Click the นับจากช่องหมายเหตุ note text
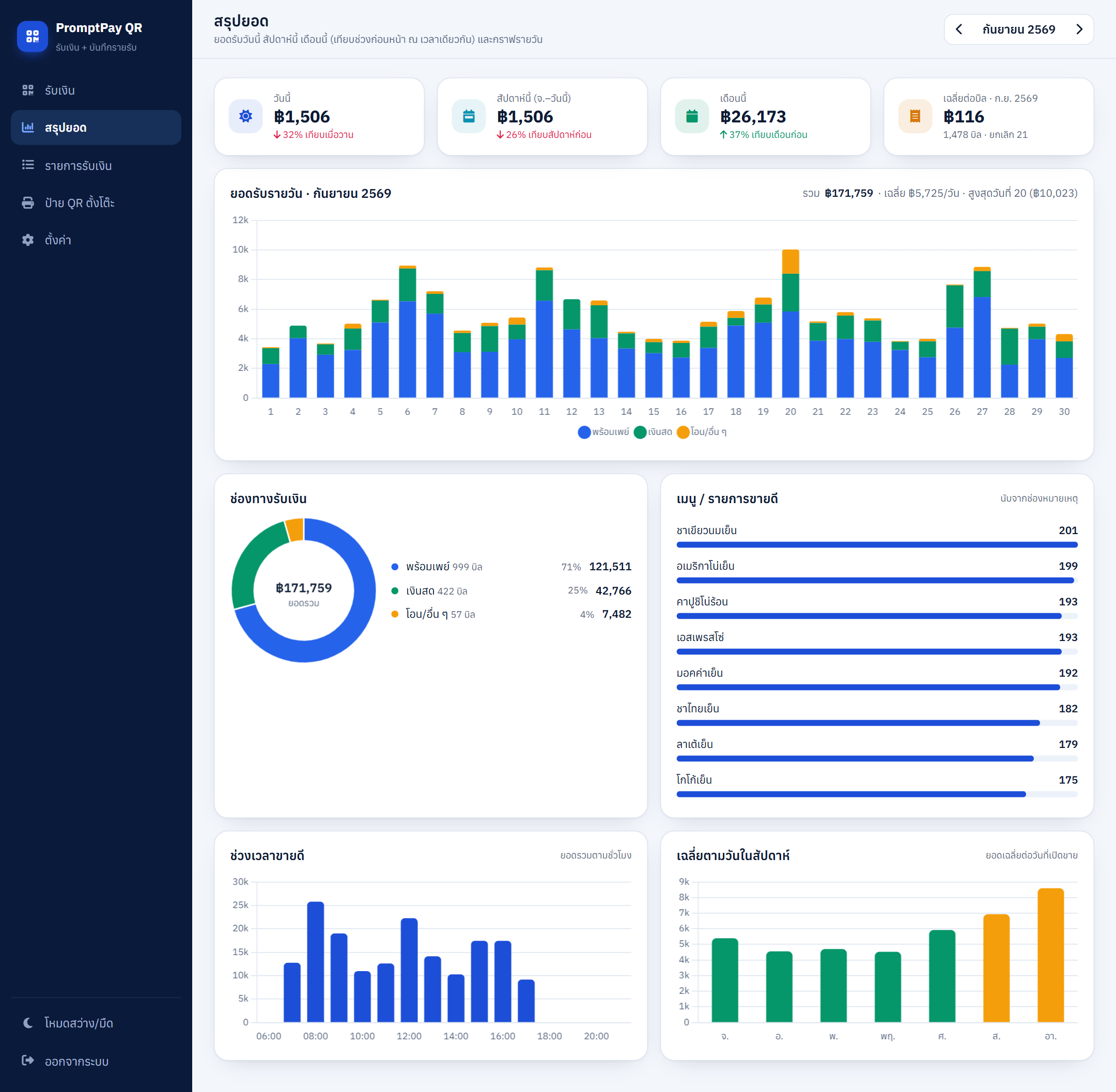 (1038, 498)
